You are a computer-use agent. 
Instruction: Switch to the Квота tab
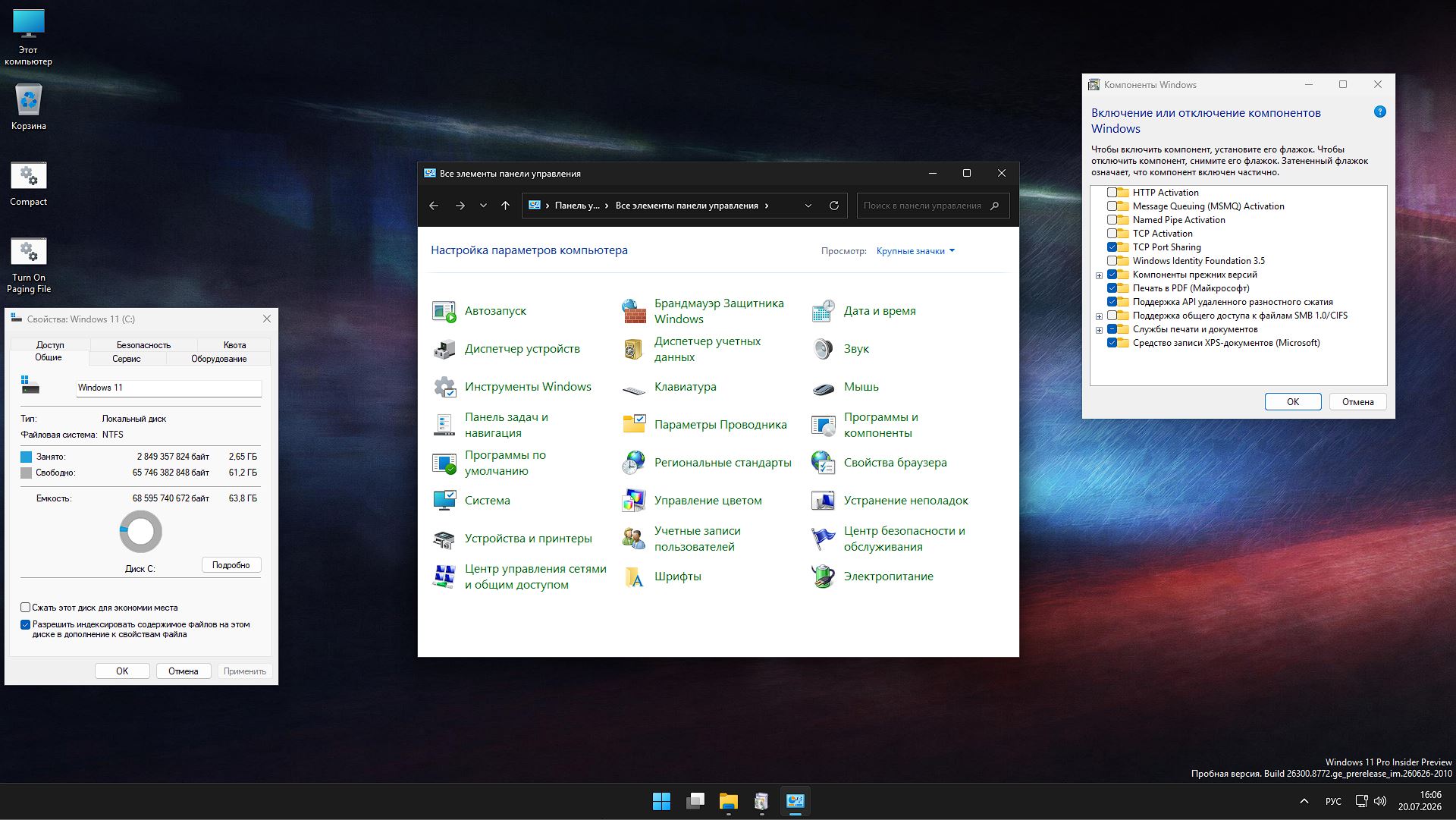(234, 345)
